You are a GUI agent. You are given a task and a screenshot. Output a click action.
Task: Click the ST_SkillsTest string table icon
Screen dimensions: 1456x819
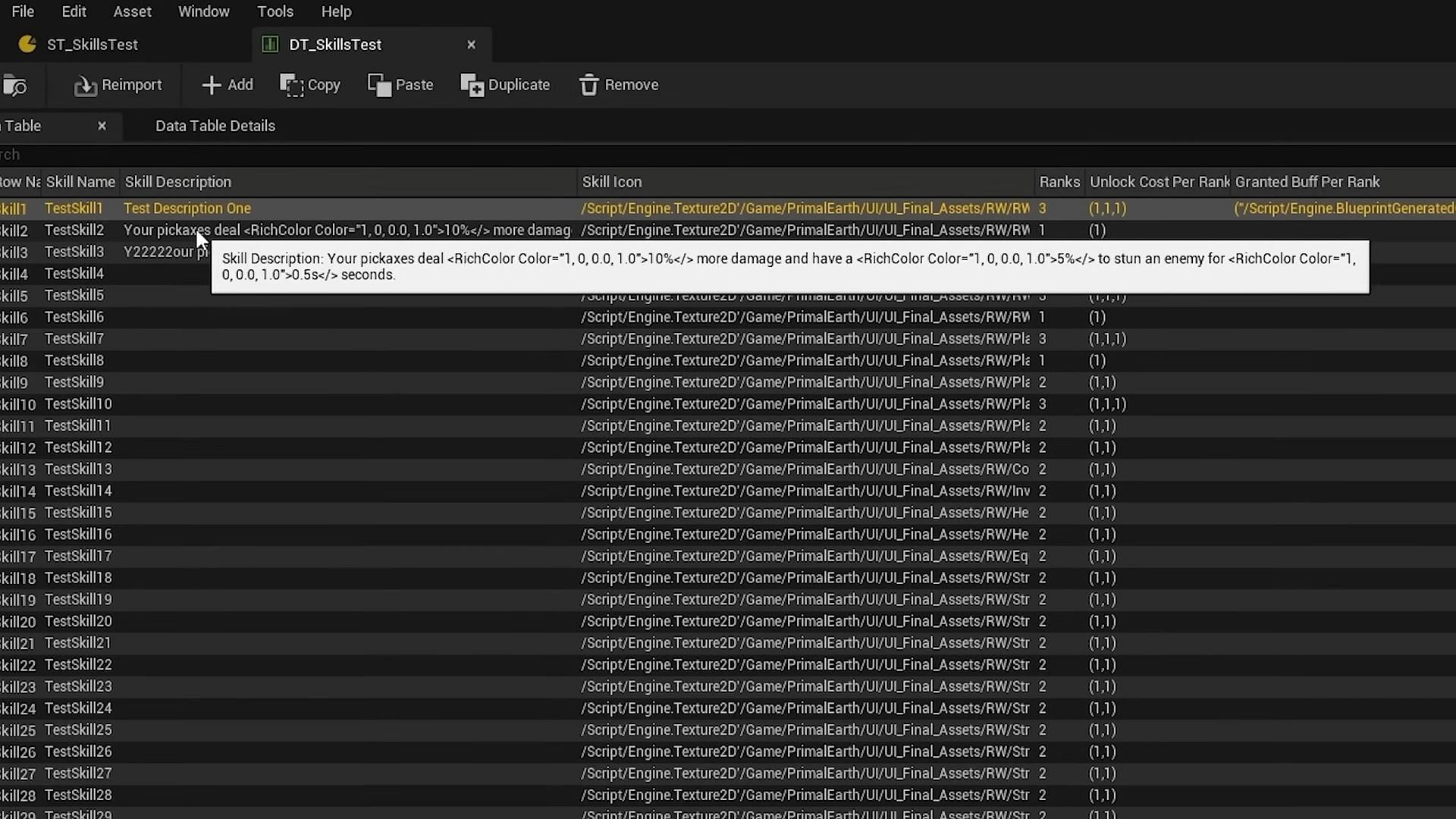(27, 44)
